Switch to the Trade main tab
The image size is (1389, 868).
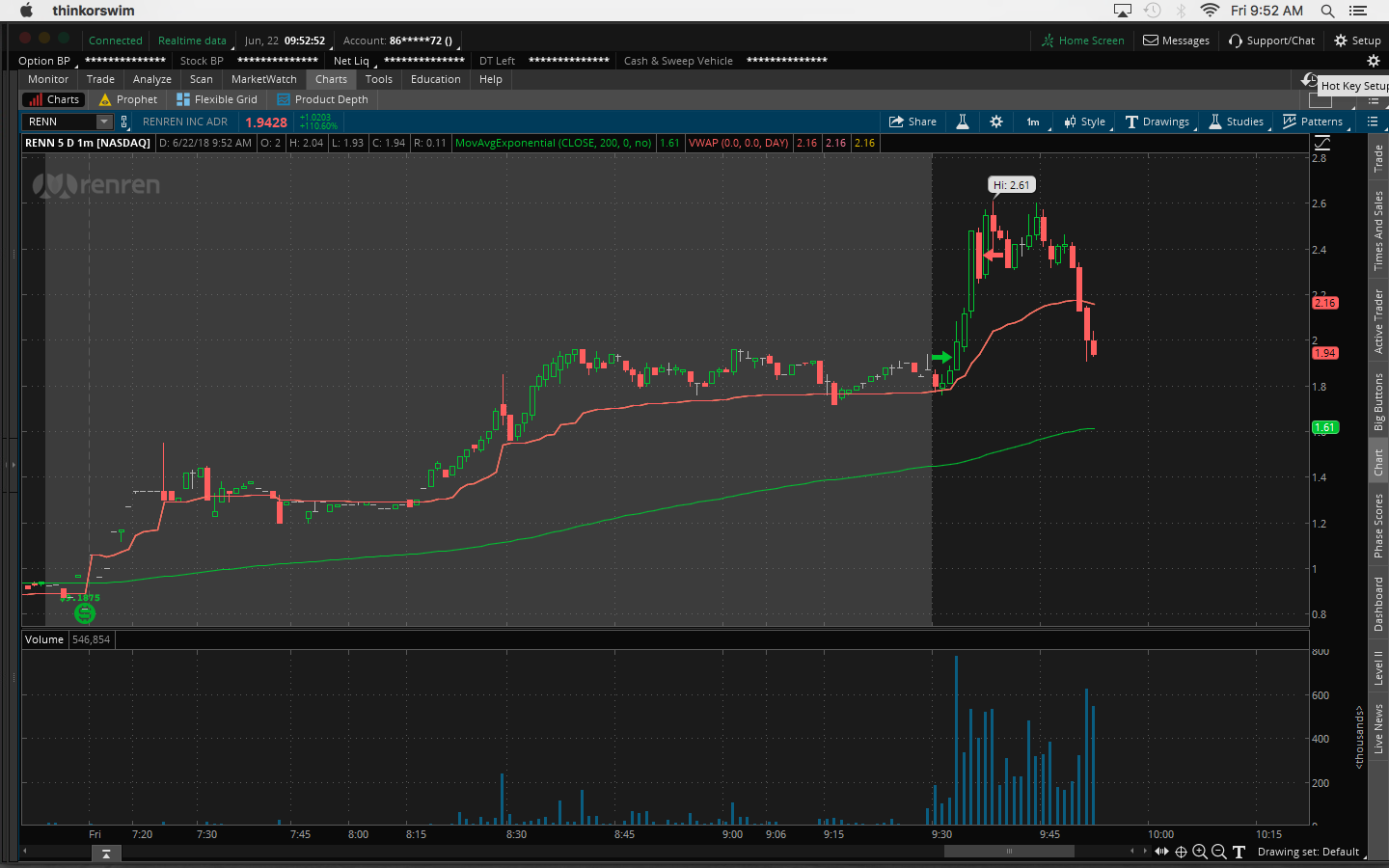click(x=100, y=79)
